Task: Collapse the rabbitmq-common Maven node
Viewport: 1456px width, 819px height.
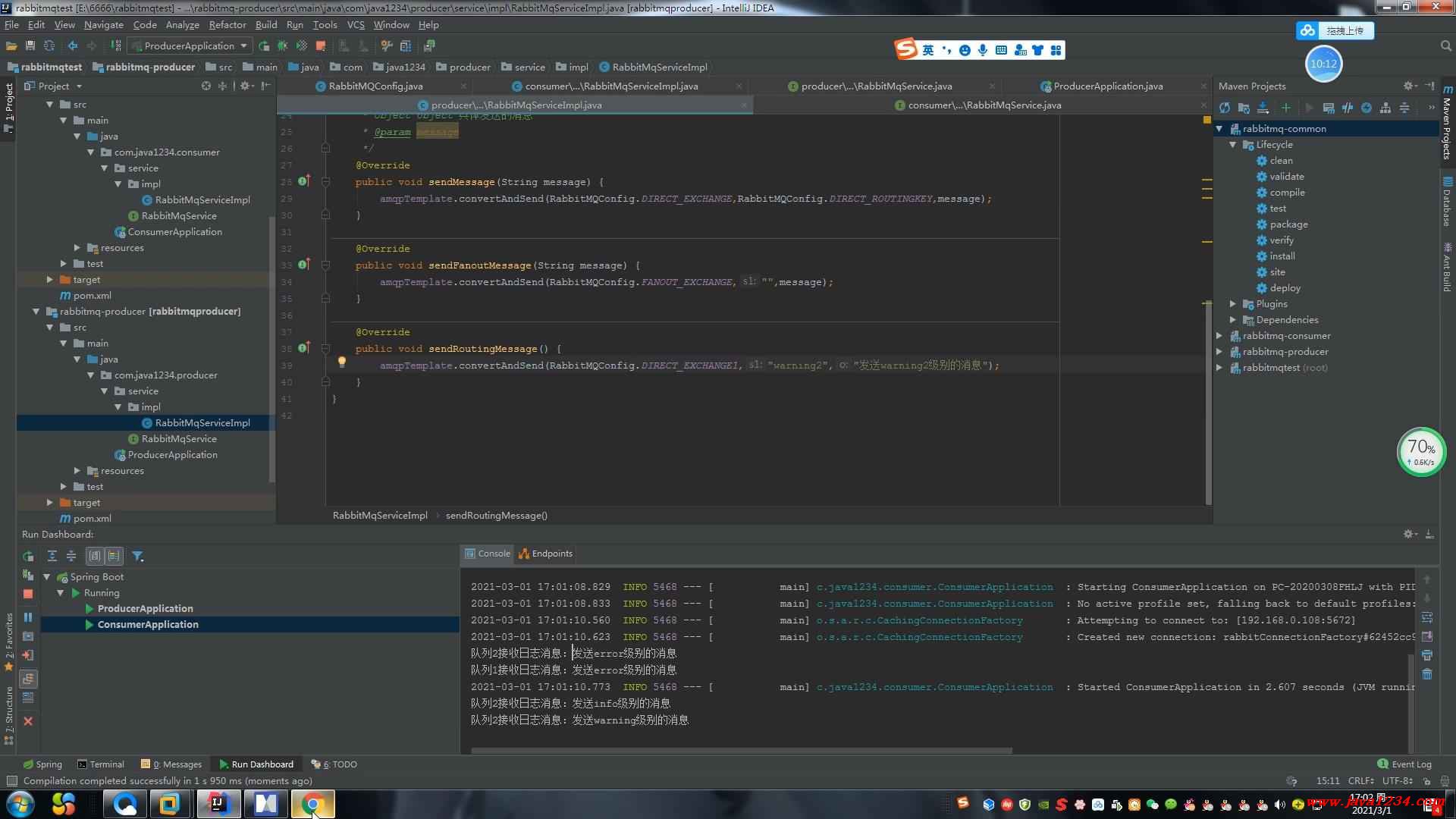Action: 1219,129
